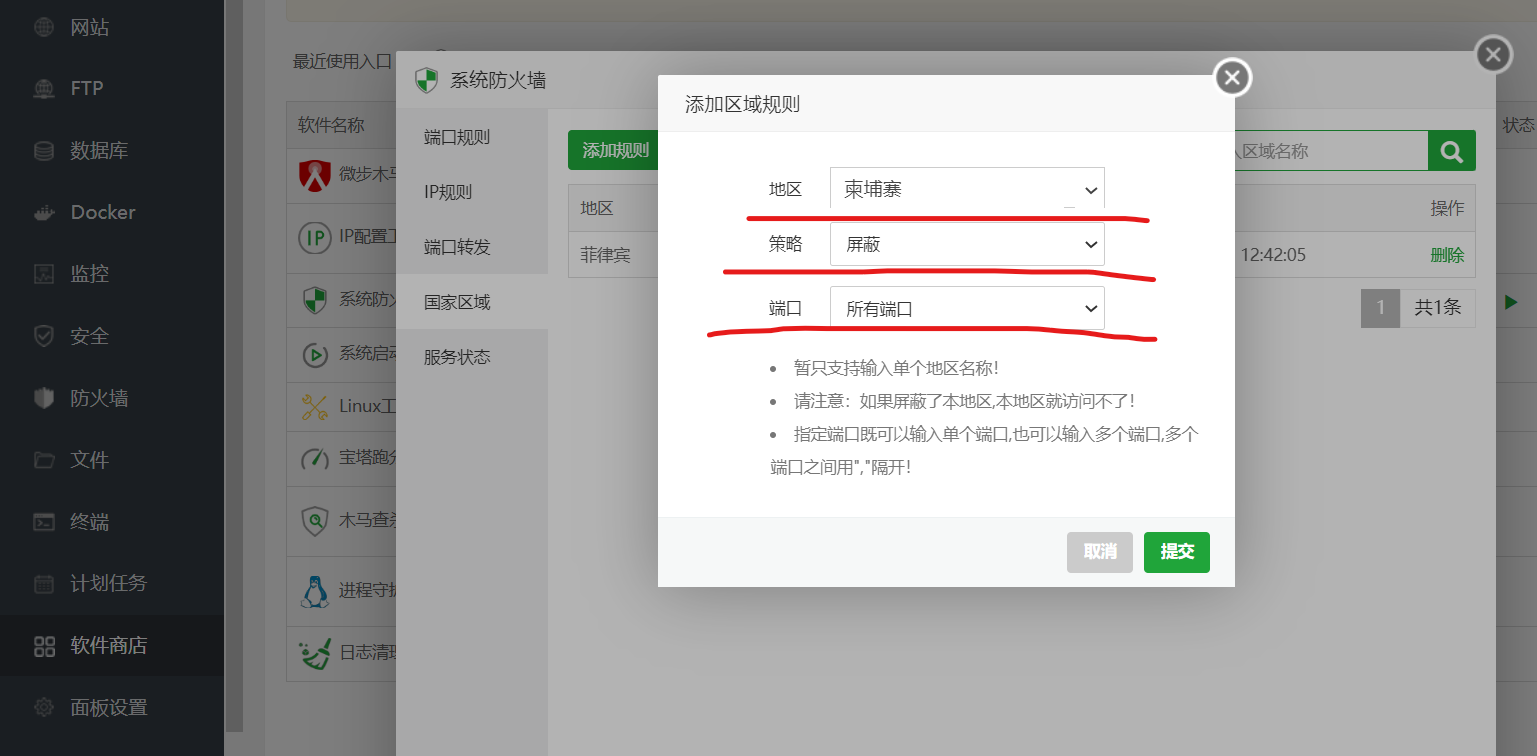
Task: Switch to the 服务状态 tab
Action: click(472, 357)
